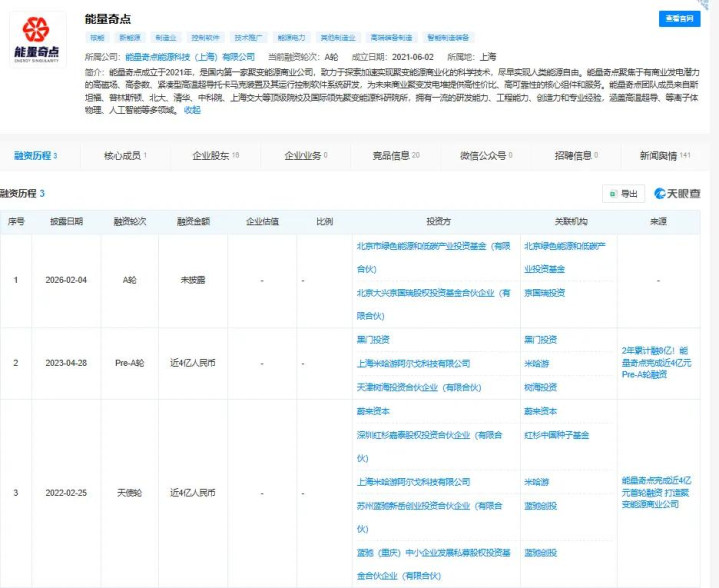719x588 pixels.
Task: Switch to the 核心成员 tab
Action: 125,156
